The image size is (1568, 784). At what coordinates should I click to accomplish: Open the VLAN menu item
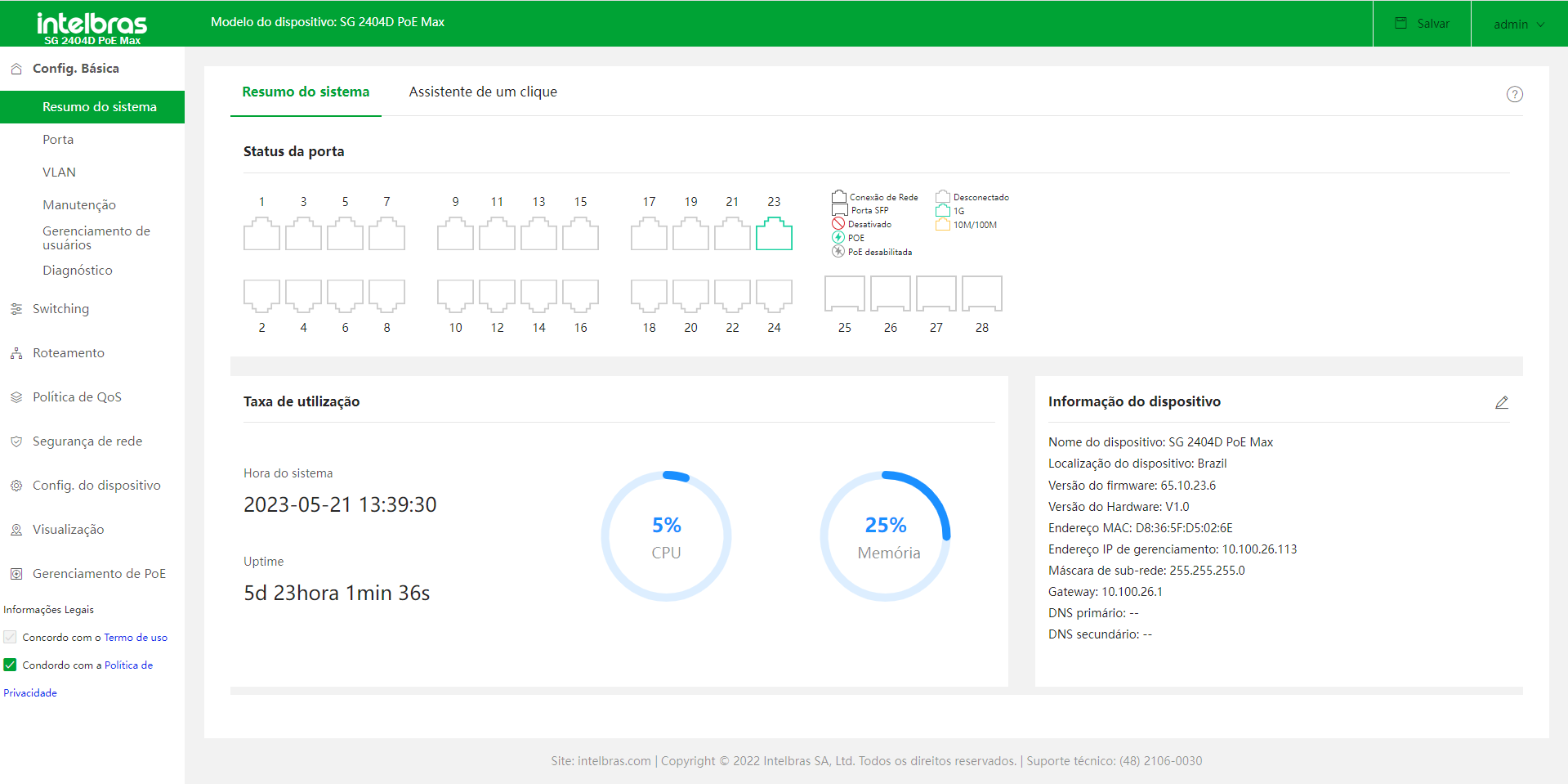pos(59,172)
